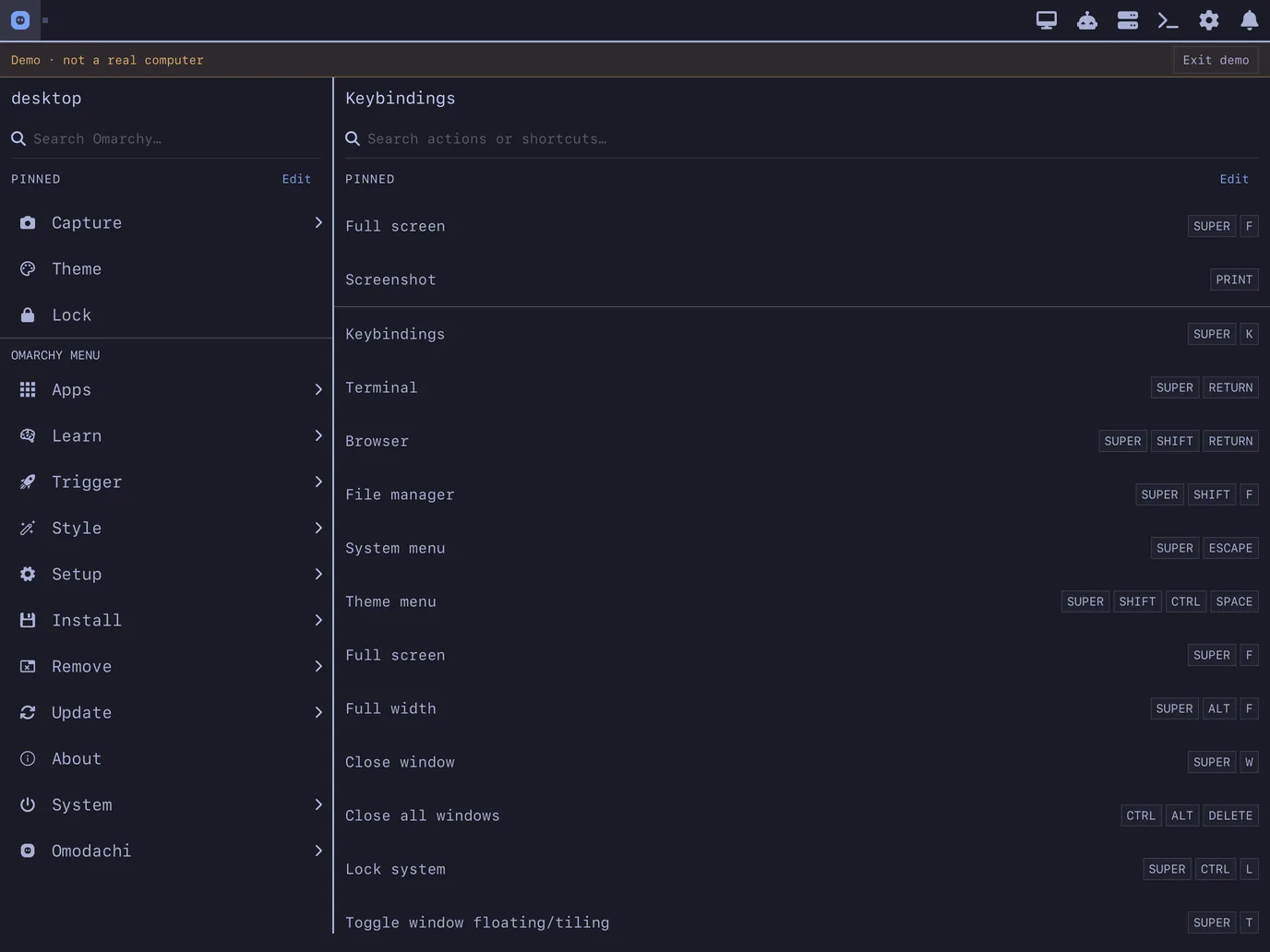Select the System menu keybinding row
1270x952 pixels.
click(x=802, y=548)
